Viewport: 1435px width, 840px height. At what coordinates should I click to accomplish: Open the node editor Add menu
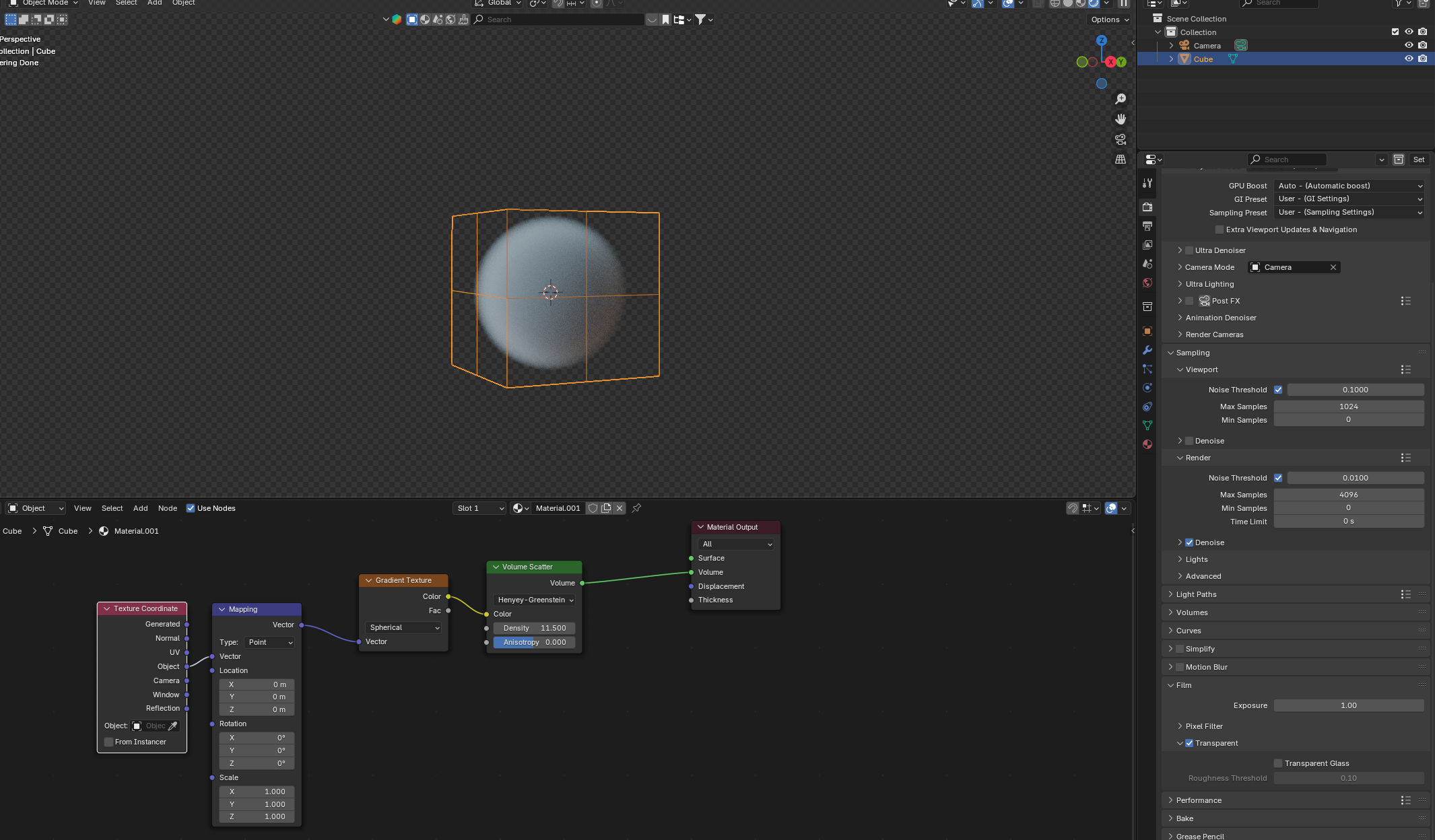point(140,508)
